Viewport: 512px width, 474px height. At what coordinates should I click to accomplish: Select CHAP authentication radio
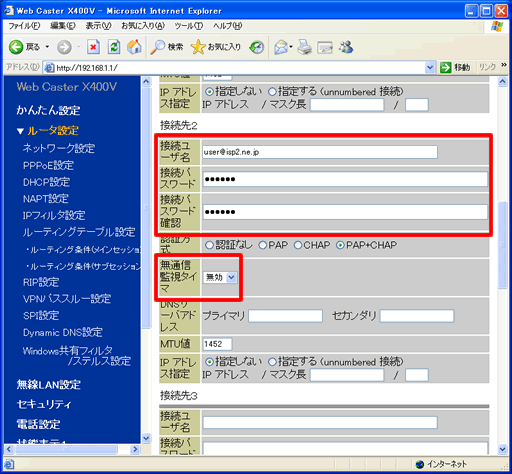298,245
